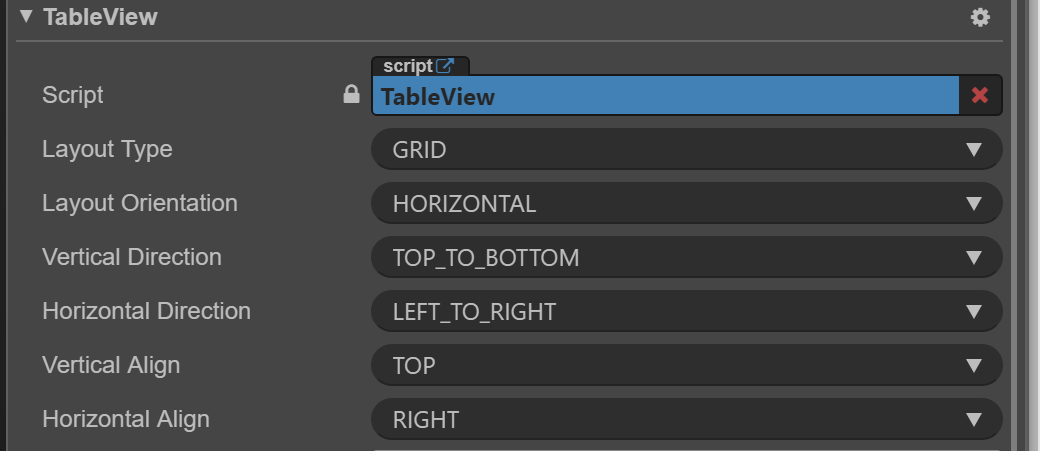Click the lock icon beside the Script field
Image resolution: width=1040 pixels, height=451 pixels.
pyautogui.click(x=351, y=95)
